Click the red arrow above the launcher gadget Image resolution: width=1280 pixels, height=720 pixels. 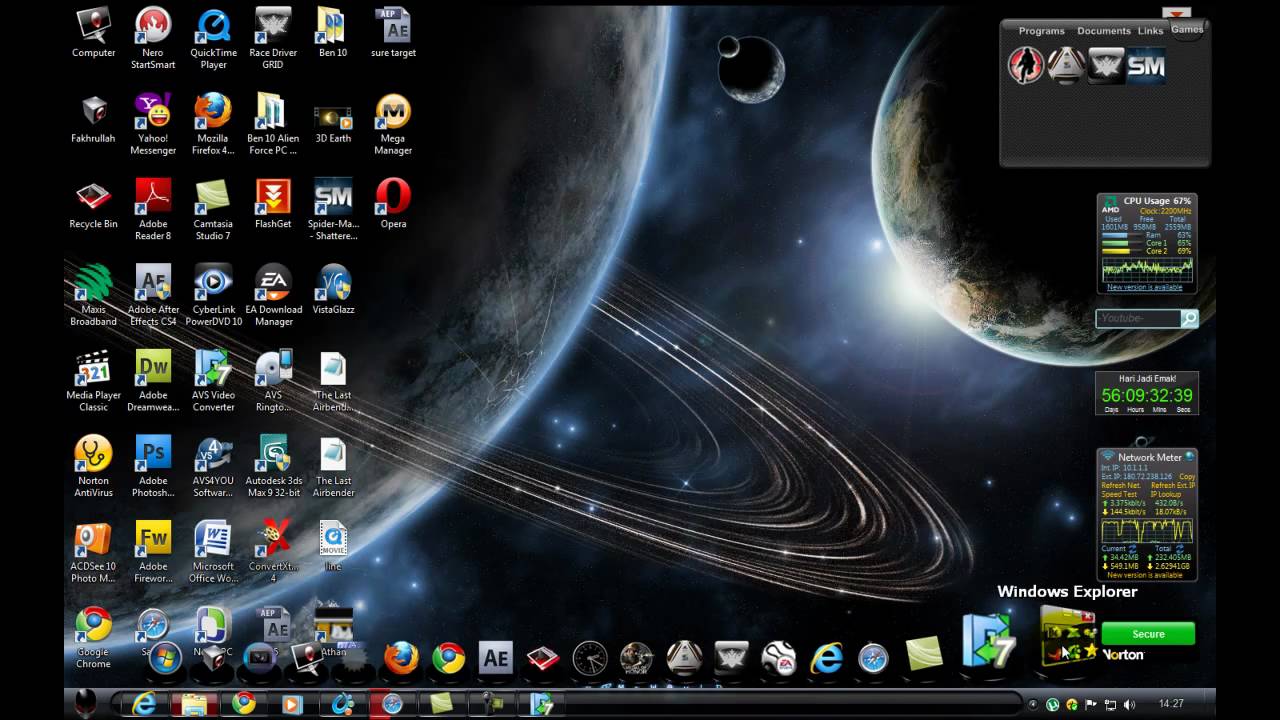[1177, 13]
